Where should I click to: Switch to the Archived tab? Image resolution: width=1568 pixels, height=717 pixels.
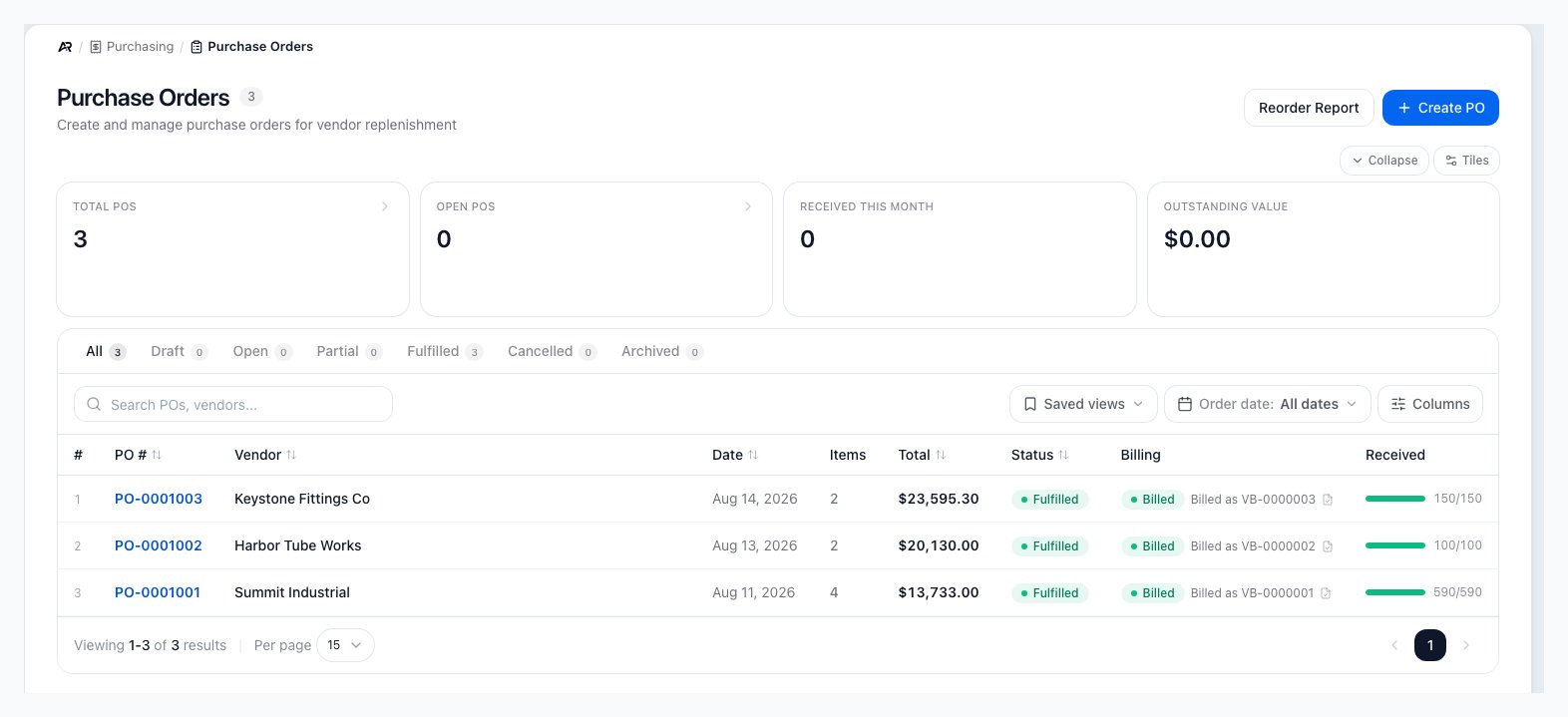(661, 352)
